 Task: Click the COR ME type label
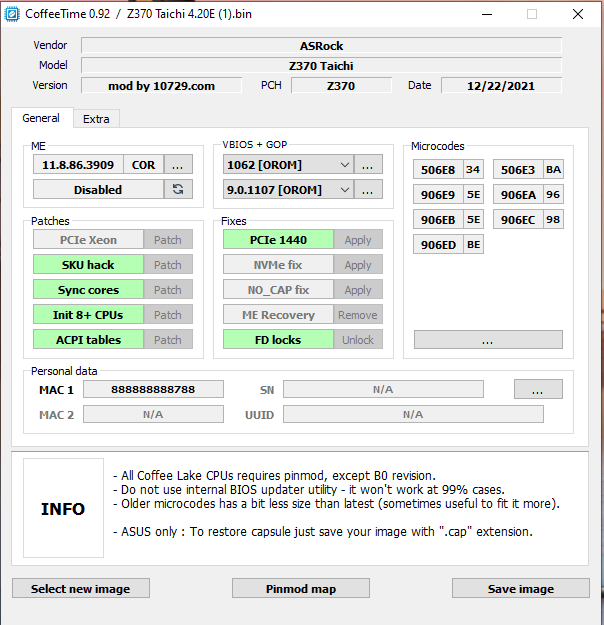click(x=144, y=165)
